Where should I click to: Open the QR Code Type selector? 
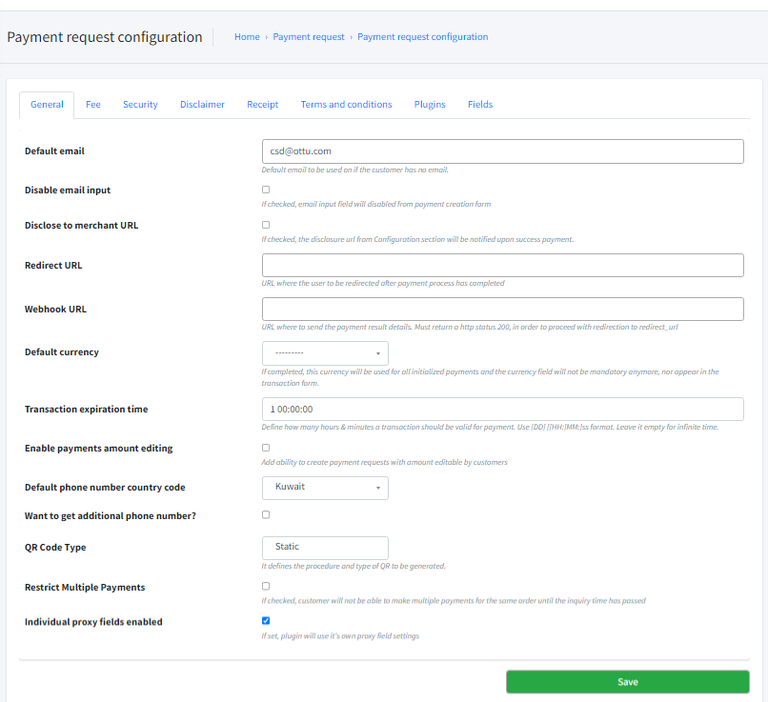(325, 547)
